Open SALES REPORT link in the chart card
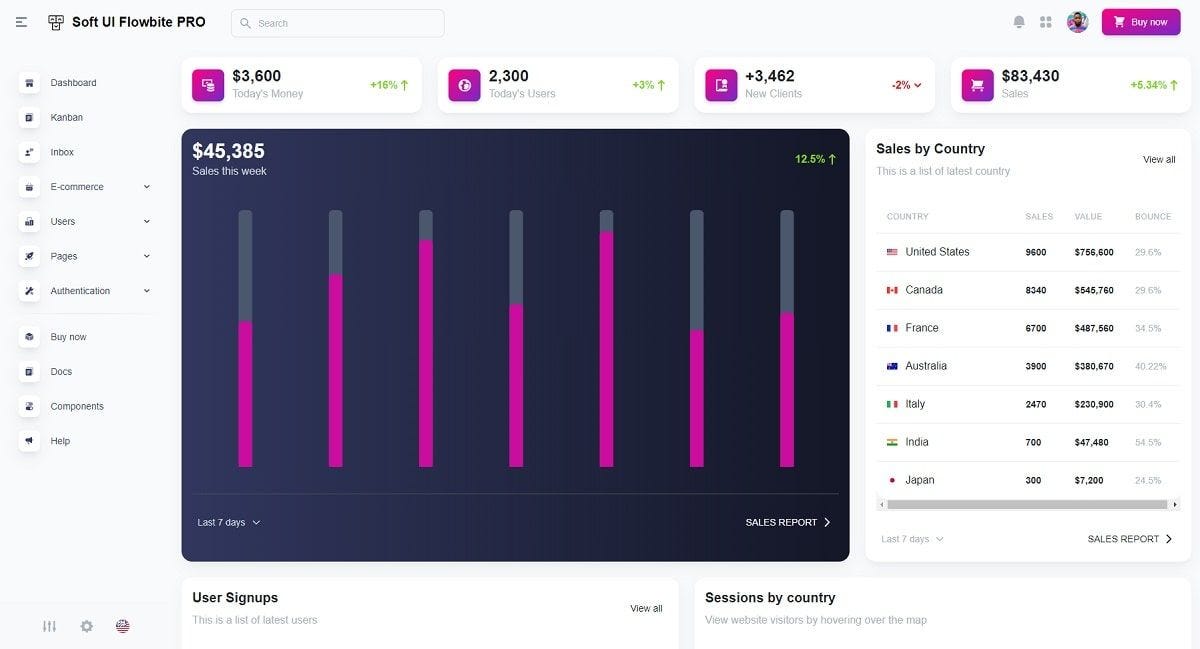Image resolution: width=1200 pixels, height=649 pixels. coord(788,522)
